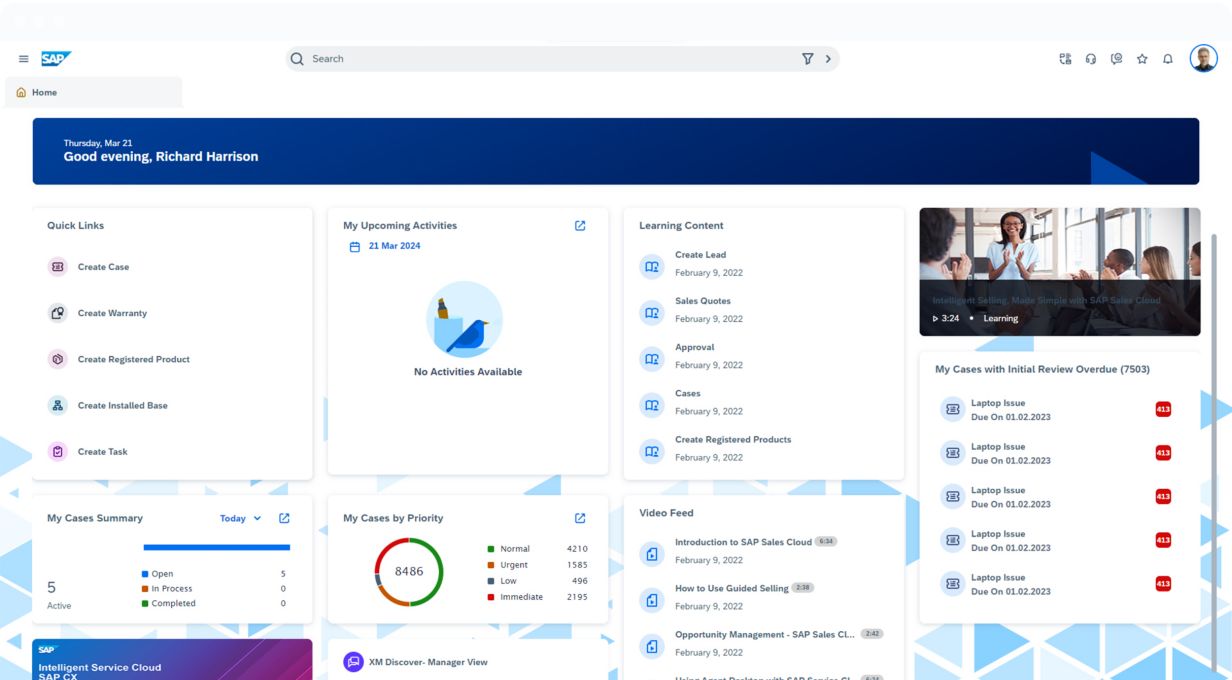Open My Cases Summary external link icon
This screenshot has height=680, width=1232.
[x=284, y=518]
